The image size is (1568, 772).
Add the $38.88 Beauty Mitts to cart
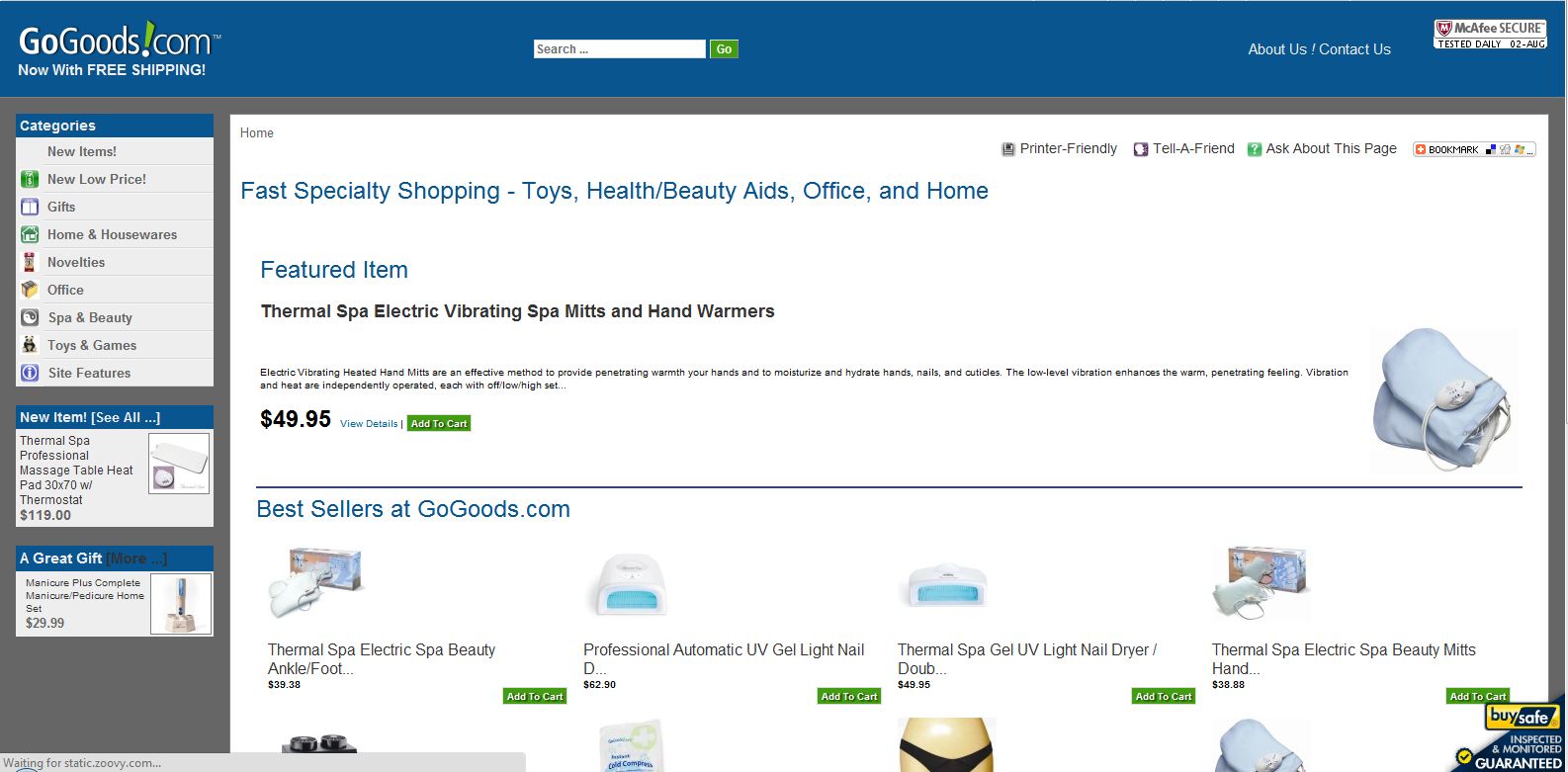[x=1478, y=696]
